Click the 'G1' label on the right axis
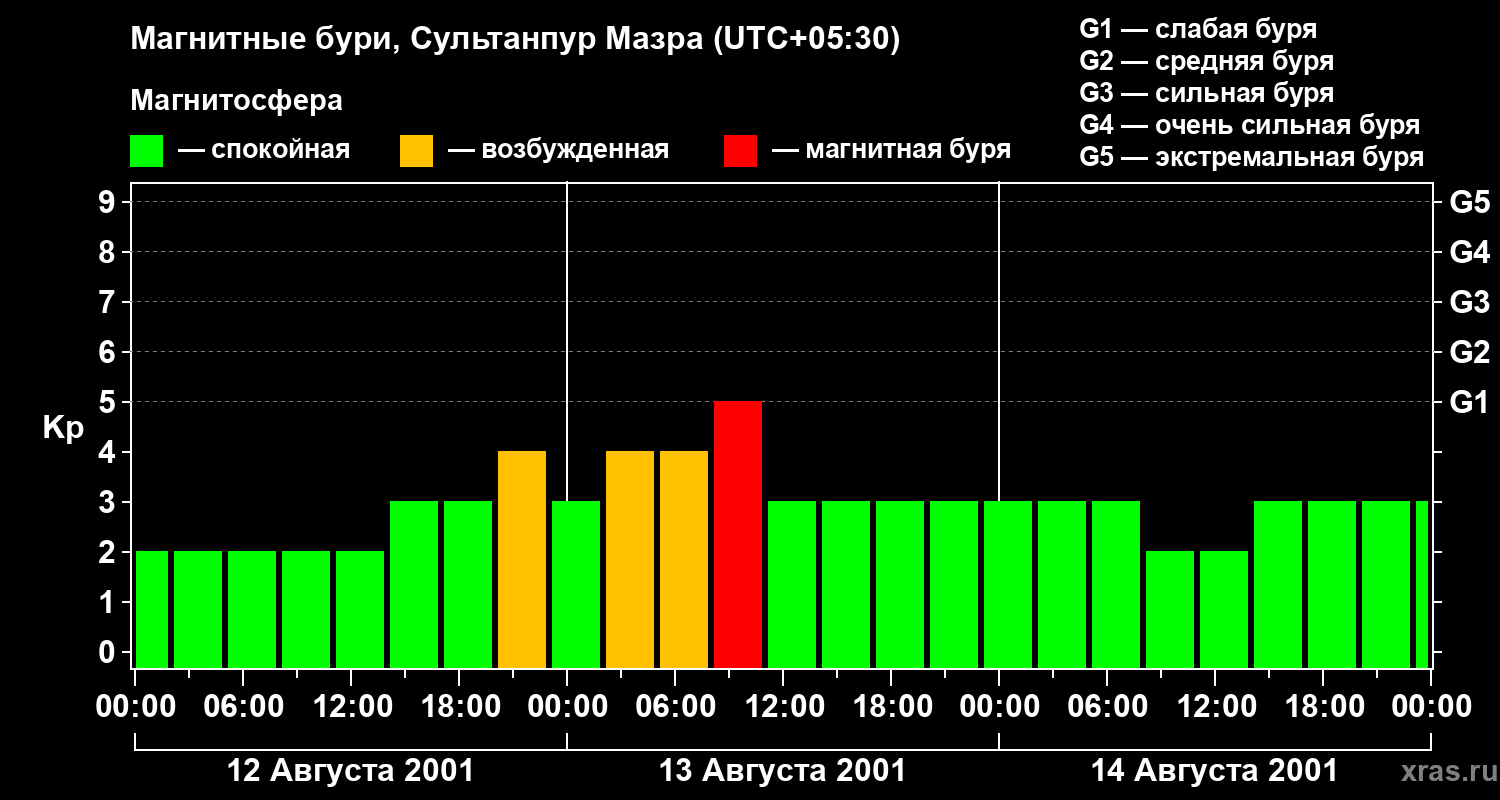Screen dimensions: 1500x800 tap(1469, 402)
